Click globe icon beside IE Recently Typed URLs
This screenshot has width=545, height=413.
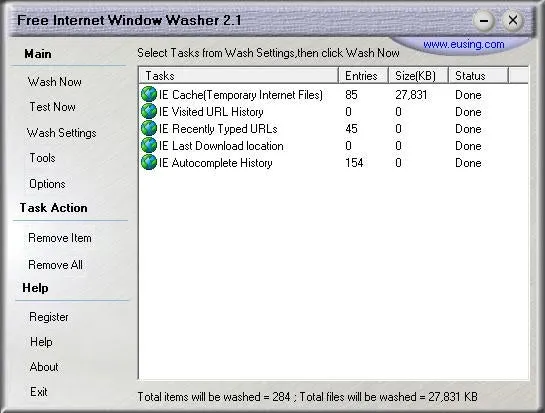tap(149, 128)
